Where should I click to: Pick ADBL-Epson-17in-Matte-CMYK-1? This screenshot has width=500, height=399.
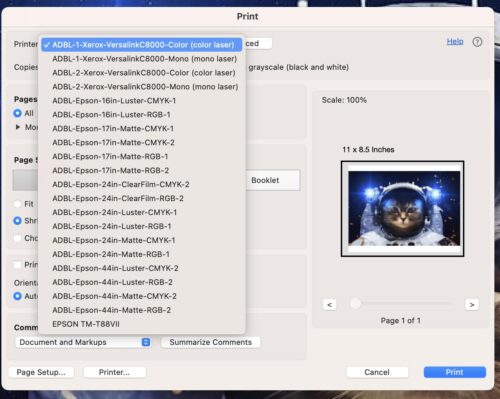pos(142,129)
